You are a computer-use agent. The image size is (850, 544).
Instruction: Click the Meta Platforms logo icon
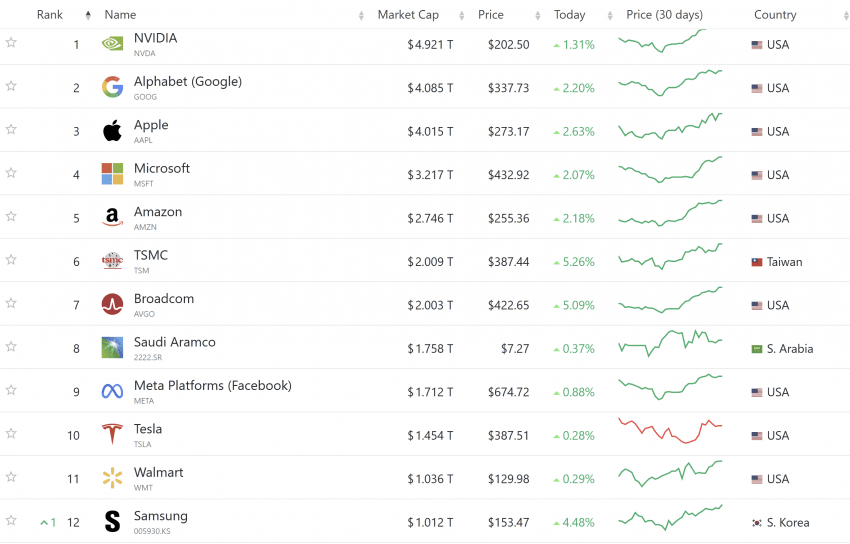112,391
